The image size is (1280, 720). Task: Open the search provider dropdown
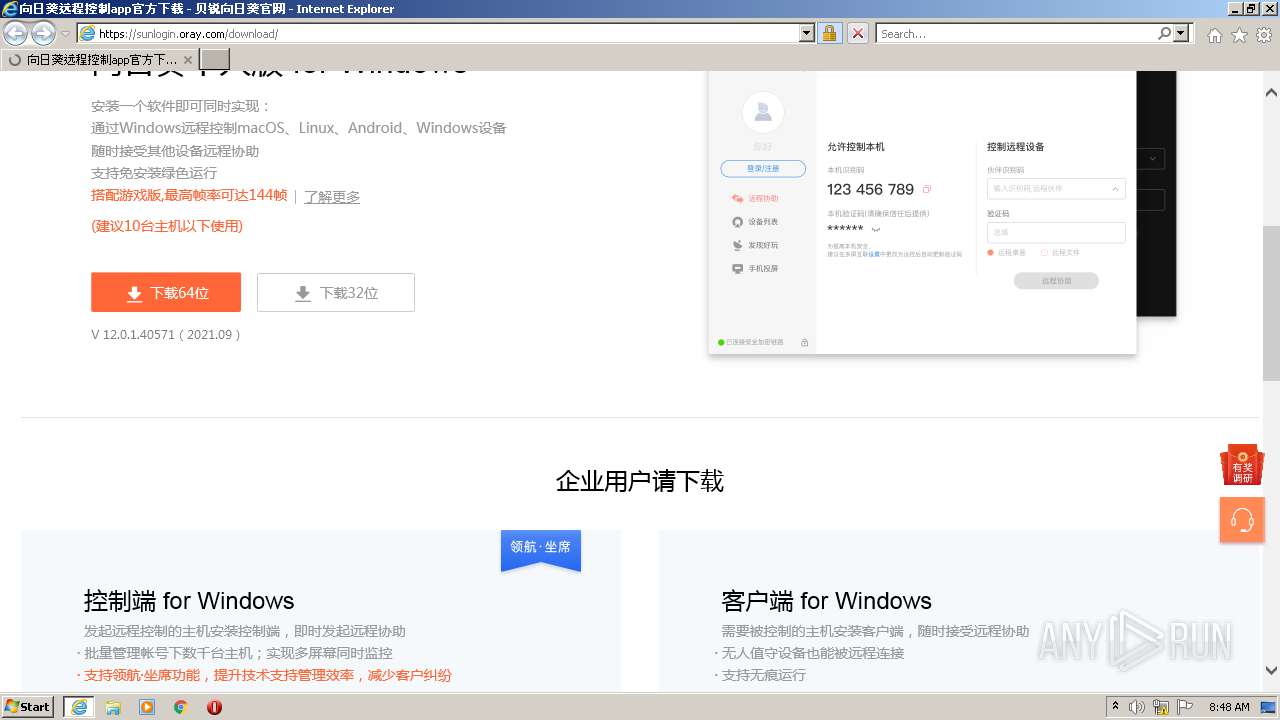[x=1182, y=33]
